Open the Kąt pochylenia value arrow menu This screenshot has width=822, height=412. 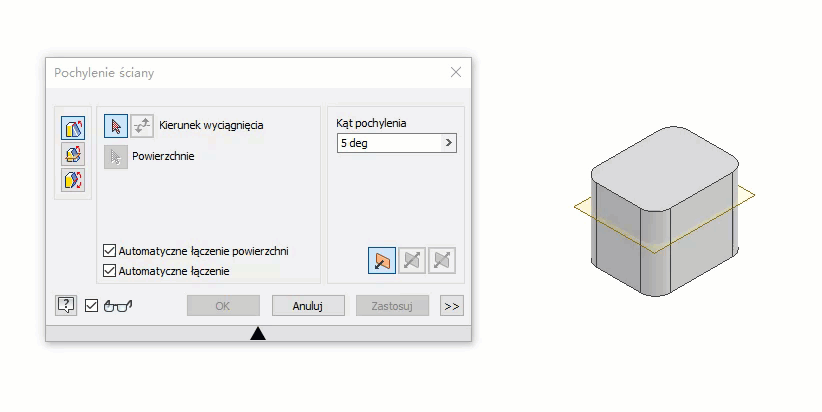449,143
